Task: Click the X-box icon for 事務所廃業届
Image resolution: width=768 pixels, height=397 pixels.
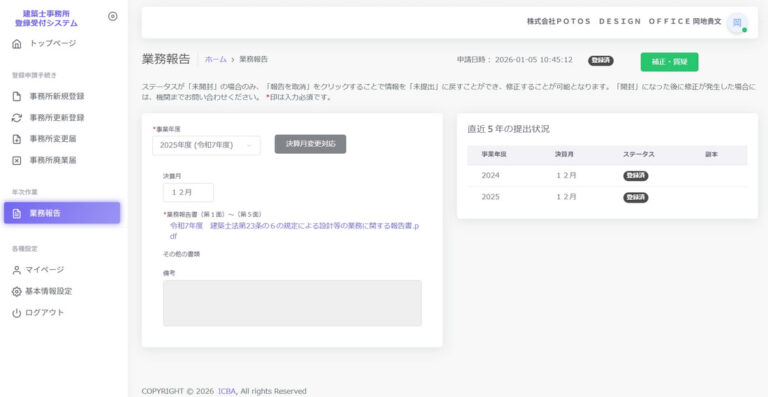Action: coord(17,161)
